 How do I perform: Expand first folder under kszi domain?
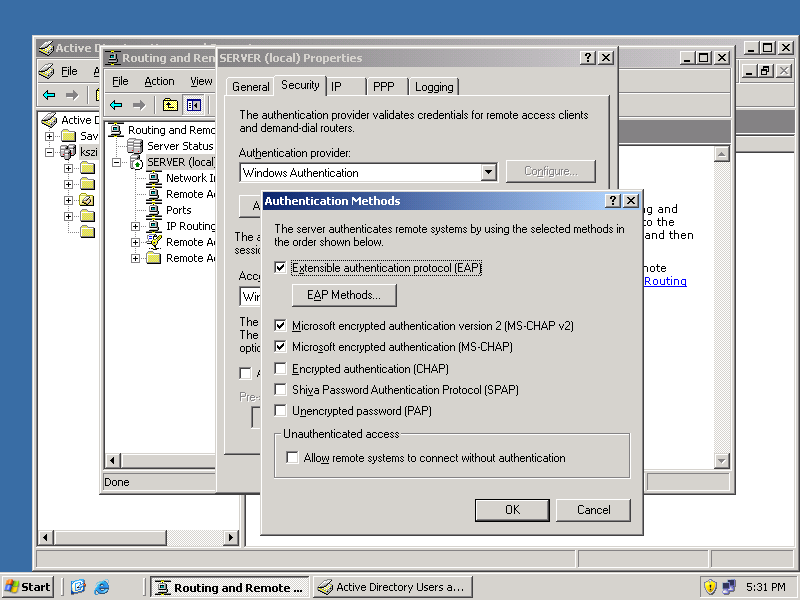coord(68,168)
